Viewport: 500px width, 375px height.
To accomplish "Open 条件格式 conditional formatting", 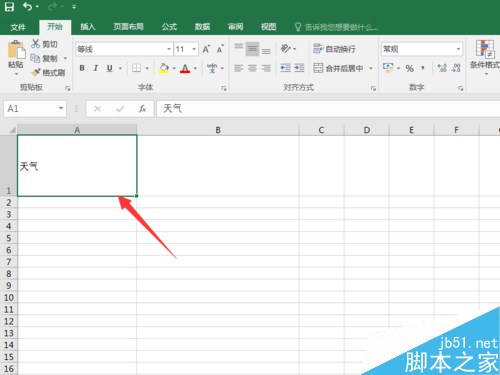I will [485, 57].
